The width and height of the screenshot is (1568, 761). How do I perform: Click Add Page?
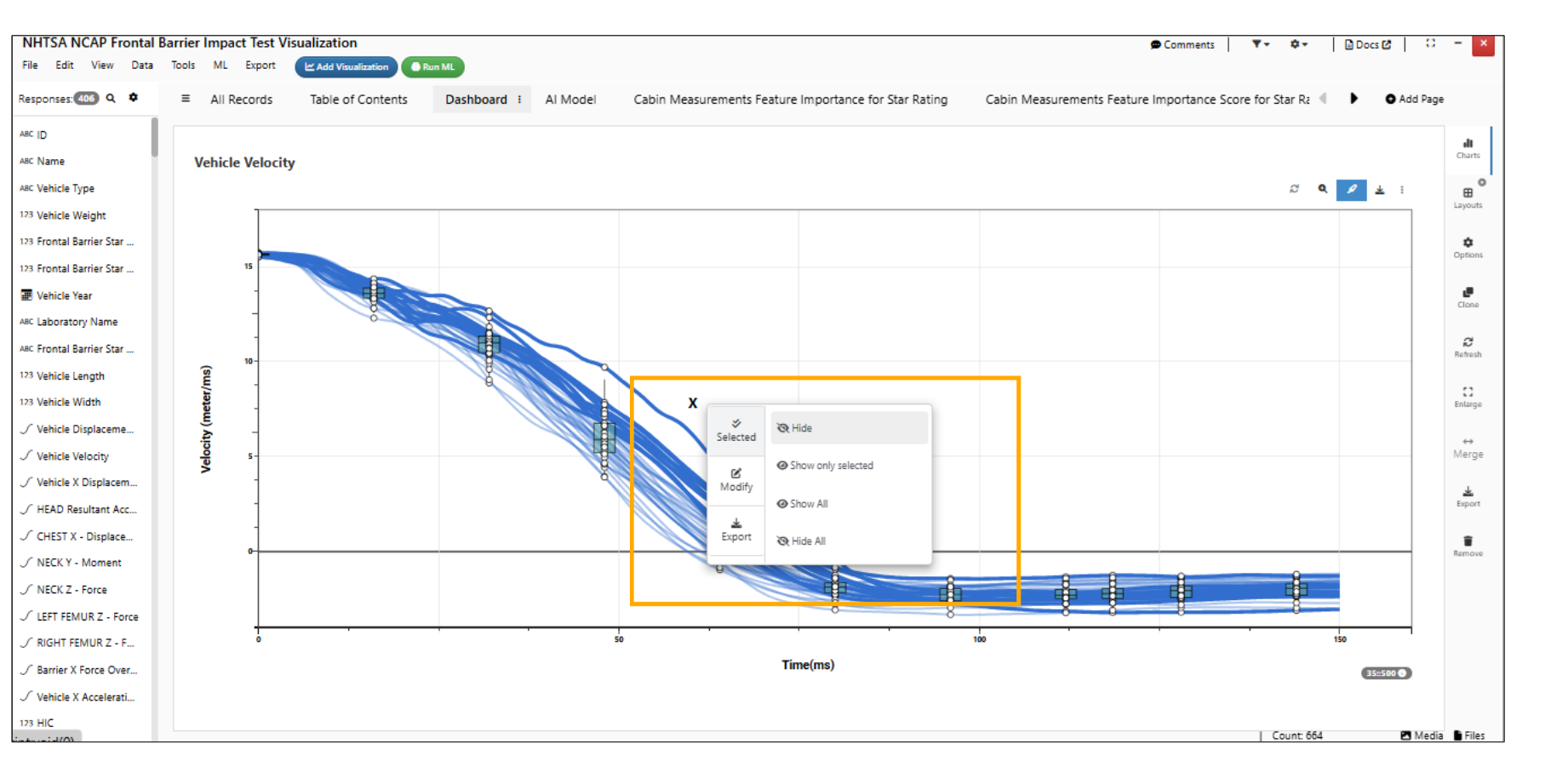1414,99
